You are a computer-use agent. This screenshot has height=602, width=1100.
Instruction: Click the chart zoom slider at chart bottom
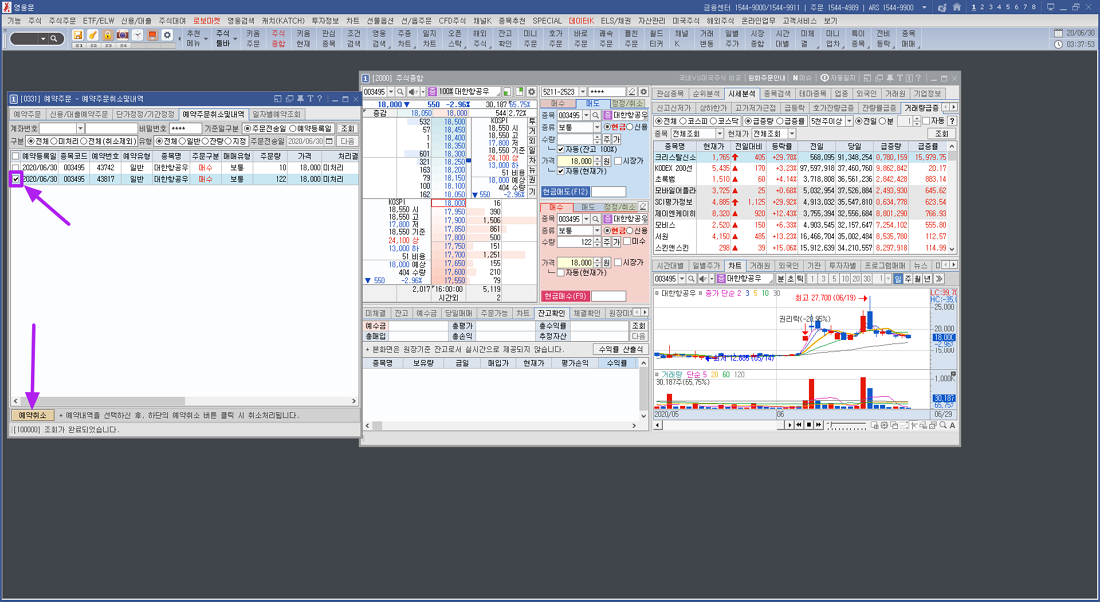(847, 425)
